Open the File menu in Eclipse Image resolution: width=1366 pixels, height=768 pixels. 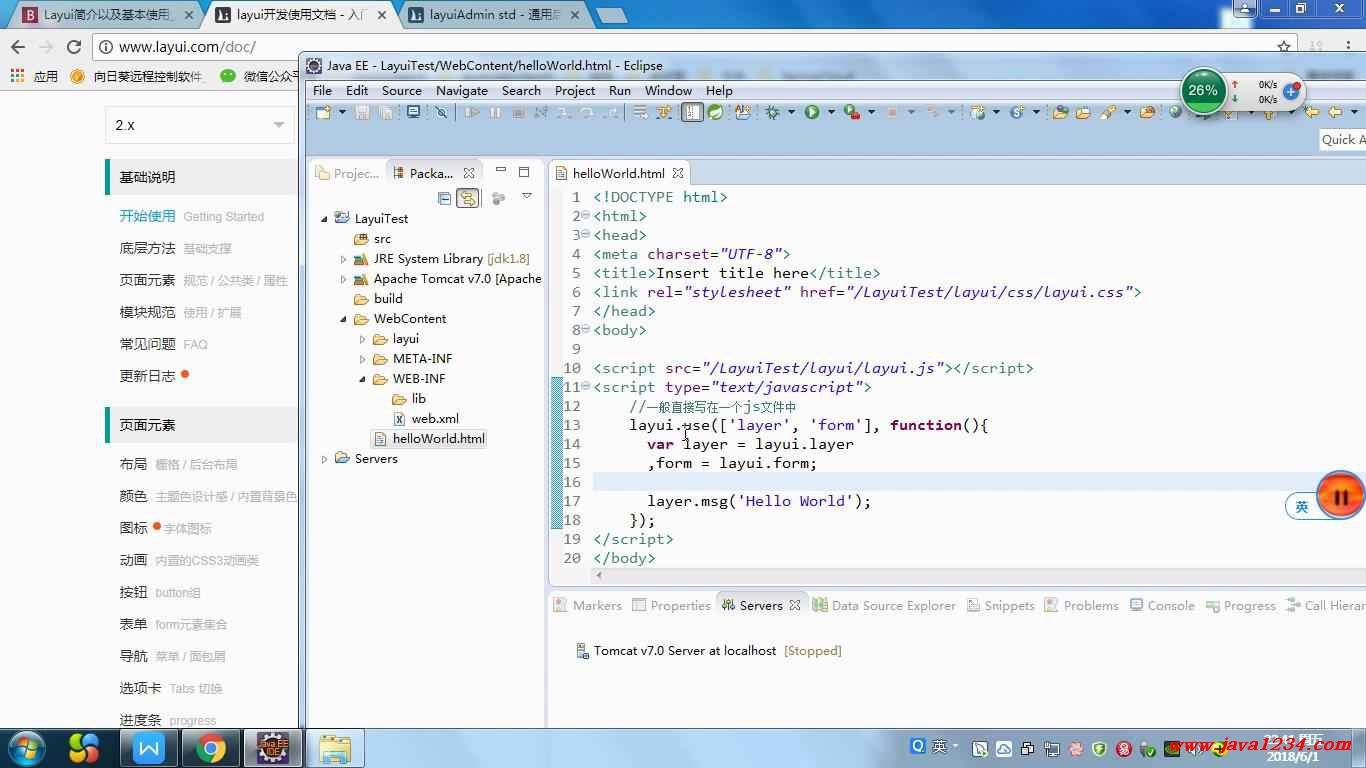pos(322,90)
